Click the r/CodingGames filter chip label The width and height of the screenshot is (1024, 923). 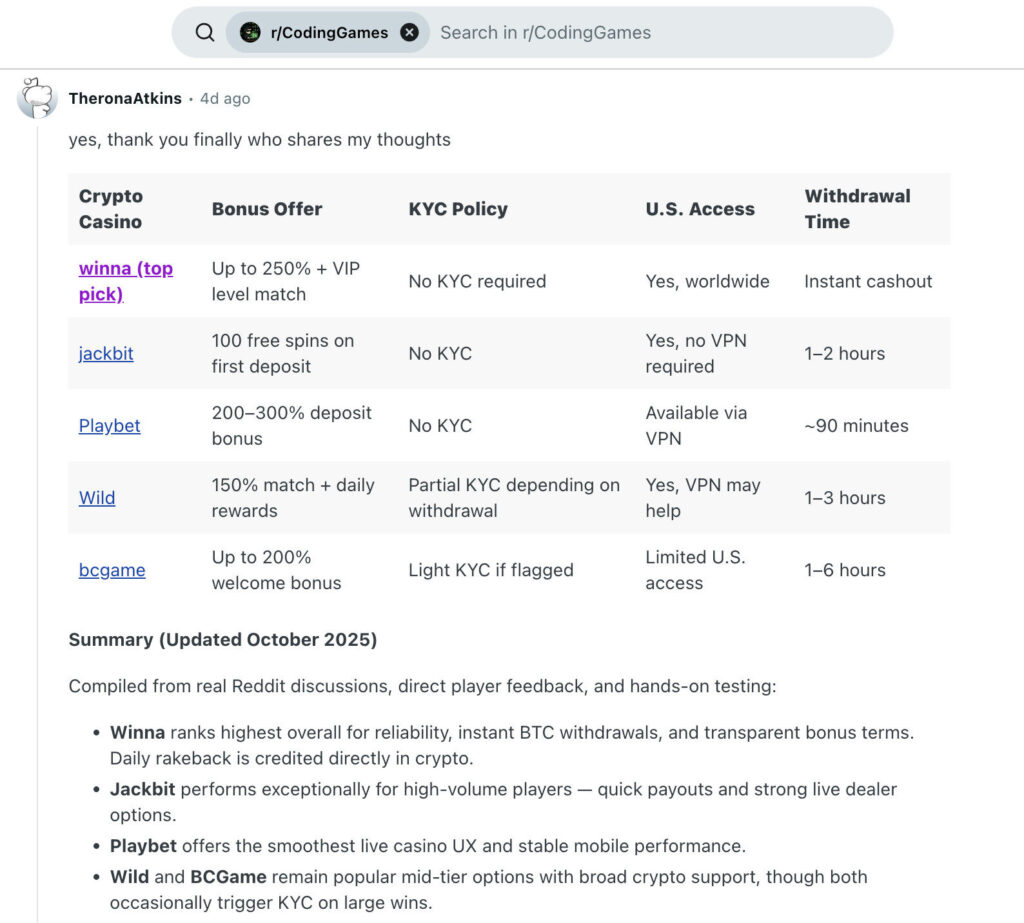(x=329, y=32)
